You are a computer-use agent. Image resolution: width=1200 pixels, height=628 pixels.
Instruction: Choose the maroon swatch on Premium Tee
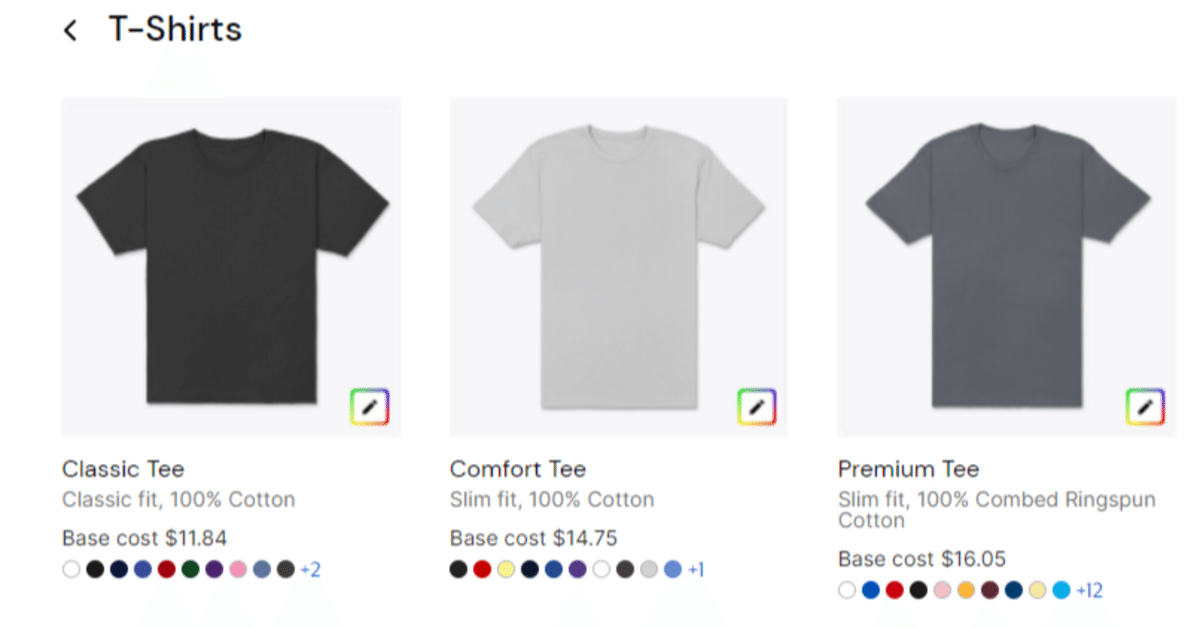pyautogui.click(x=990, y=590)
